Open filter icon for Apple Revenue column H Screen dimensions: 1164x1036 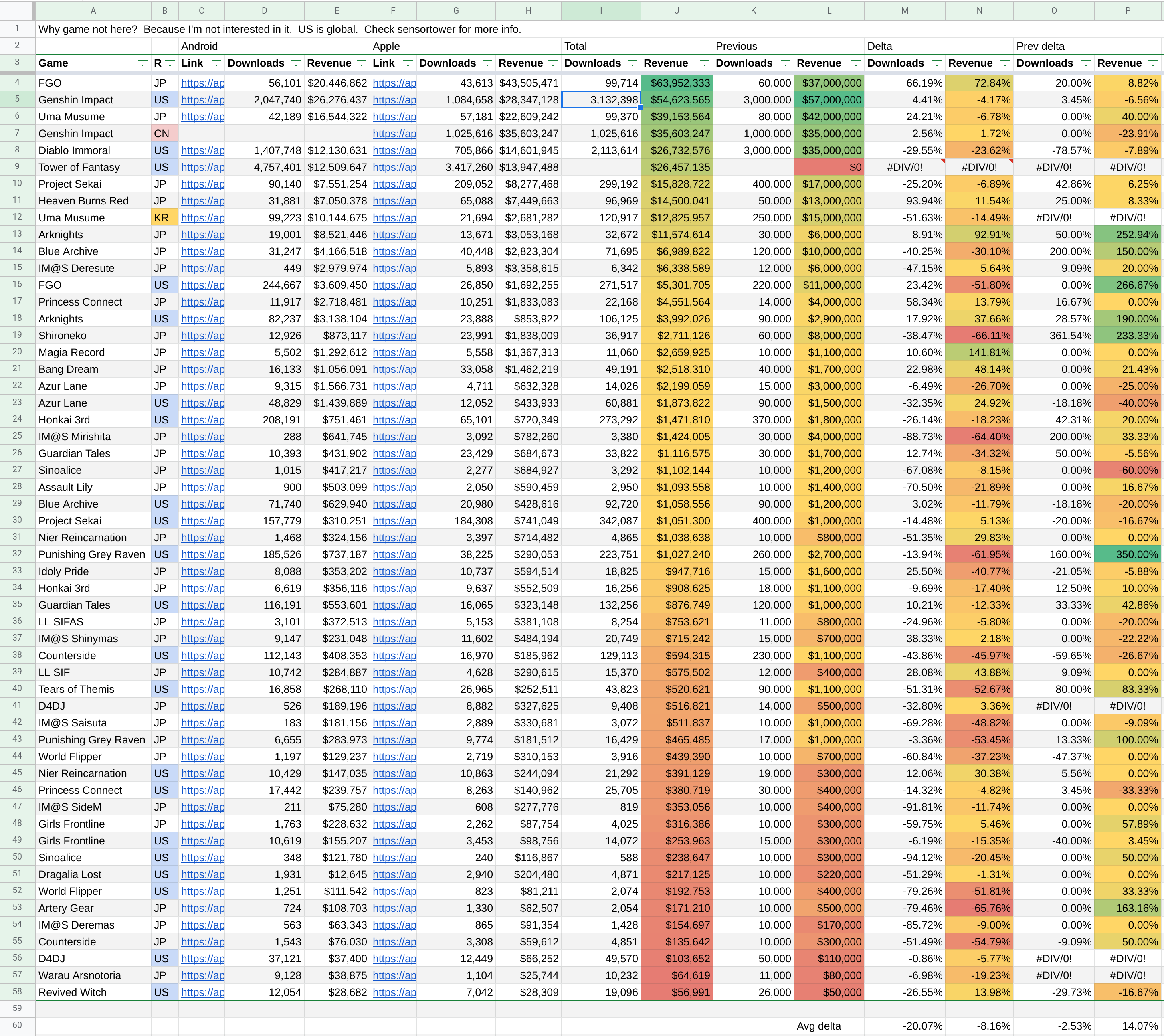(552, 63)
